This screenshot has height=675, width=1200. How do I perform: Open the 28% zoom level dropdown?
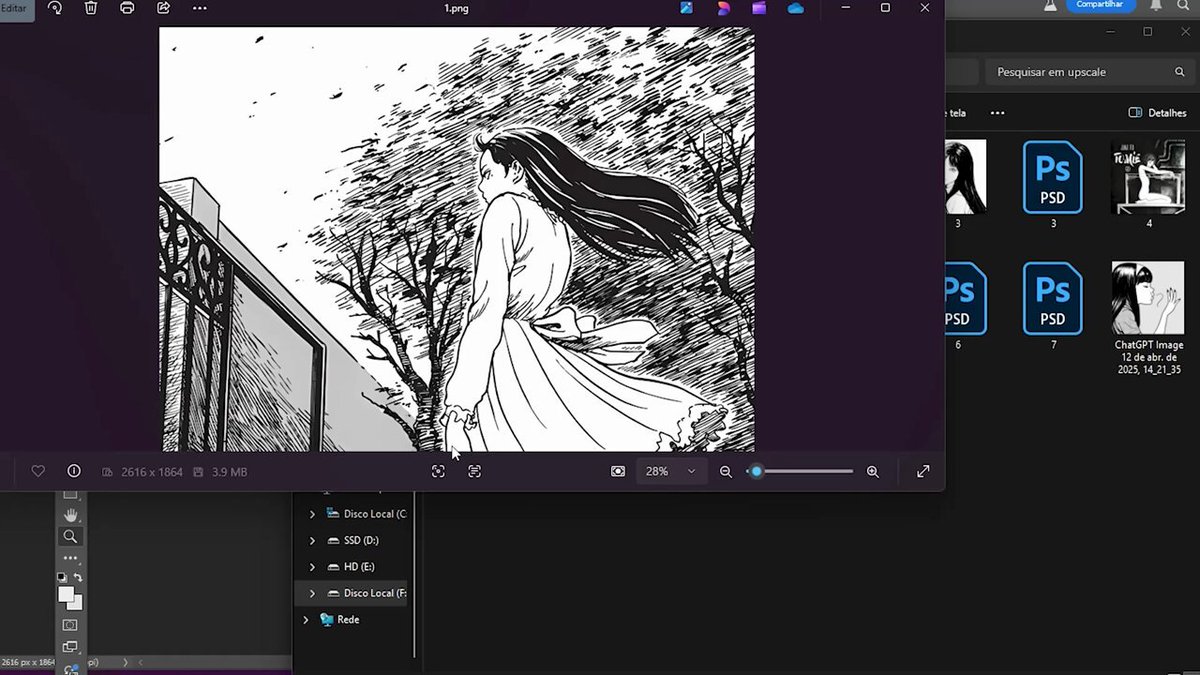click(671, 471)
